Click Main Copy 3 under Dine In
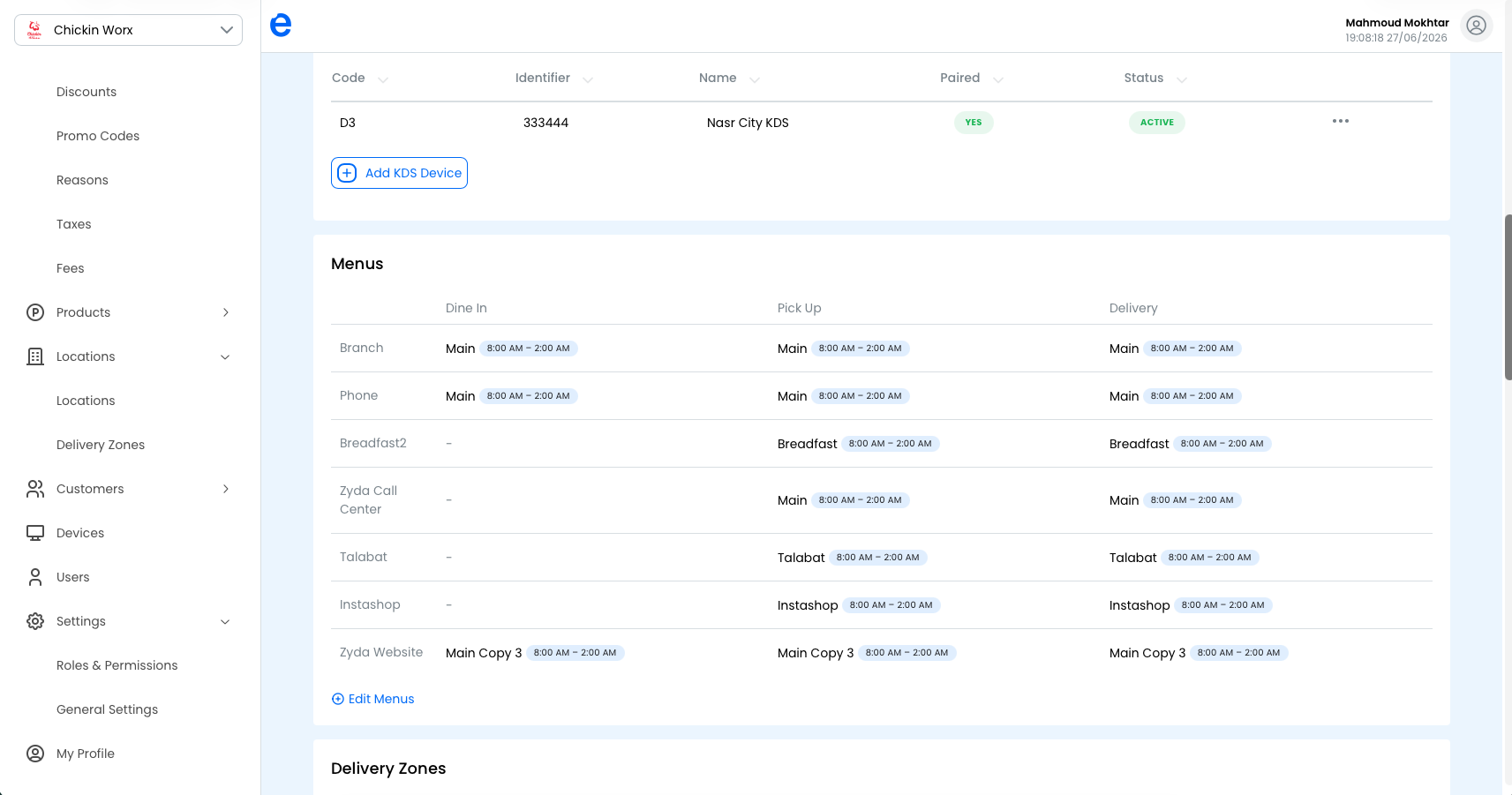Screen dimensions: 1512x795 point(484,653)
